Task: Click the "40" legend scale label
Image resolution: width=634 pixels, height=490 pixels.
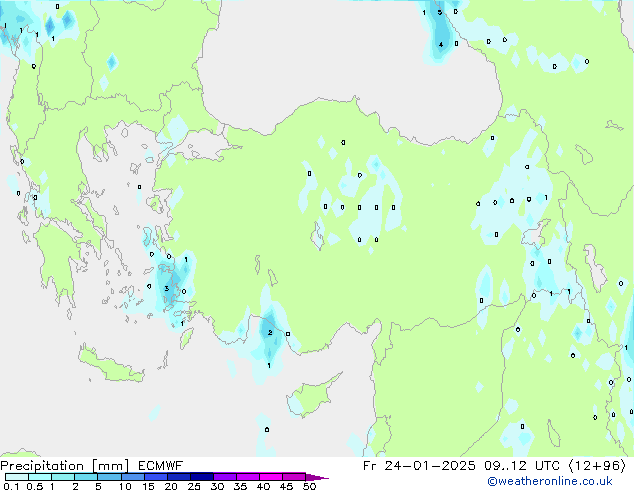Action: coord(263,486)
